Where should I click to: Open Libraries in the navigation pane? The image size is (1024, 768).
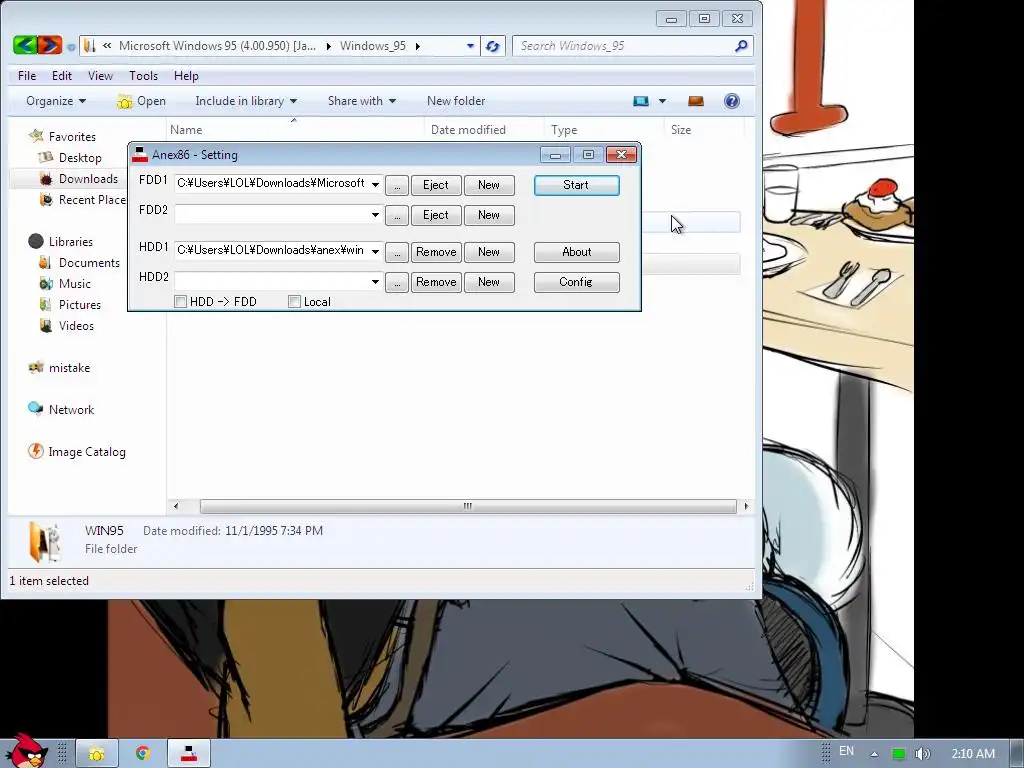pyautogui.click(x=61, y=242)
